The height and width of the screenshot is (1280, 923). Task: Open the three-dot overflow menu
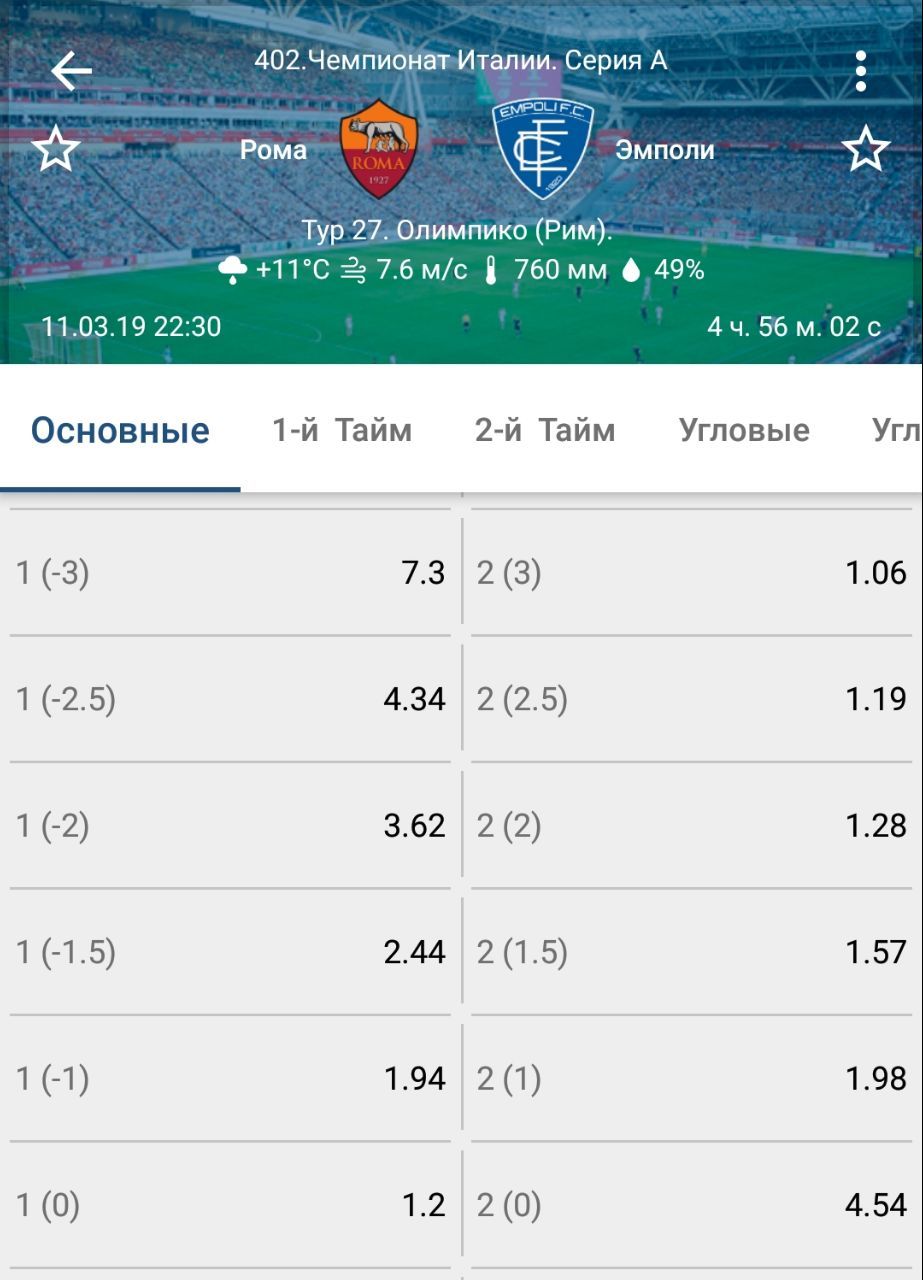tap(860, 71)
